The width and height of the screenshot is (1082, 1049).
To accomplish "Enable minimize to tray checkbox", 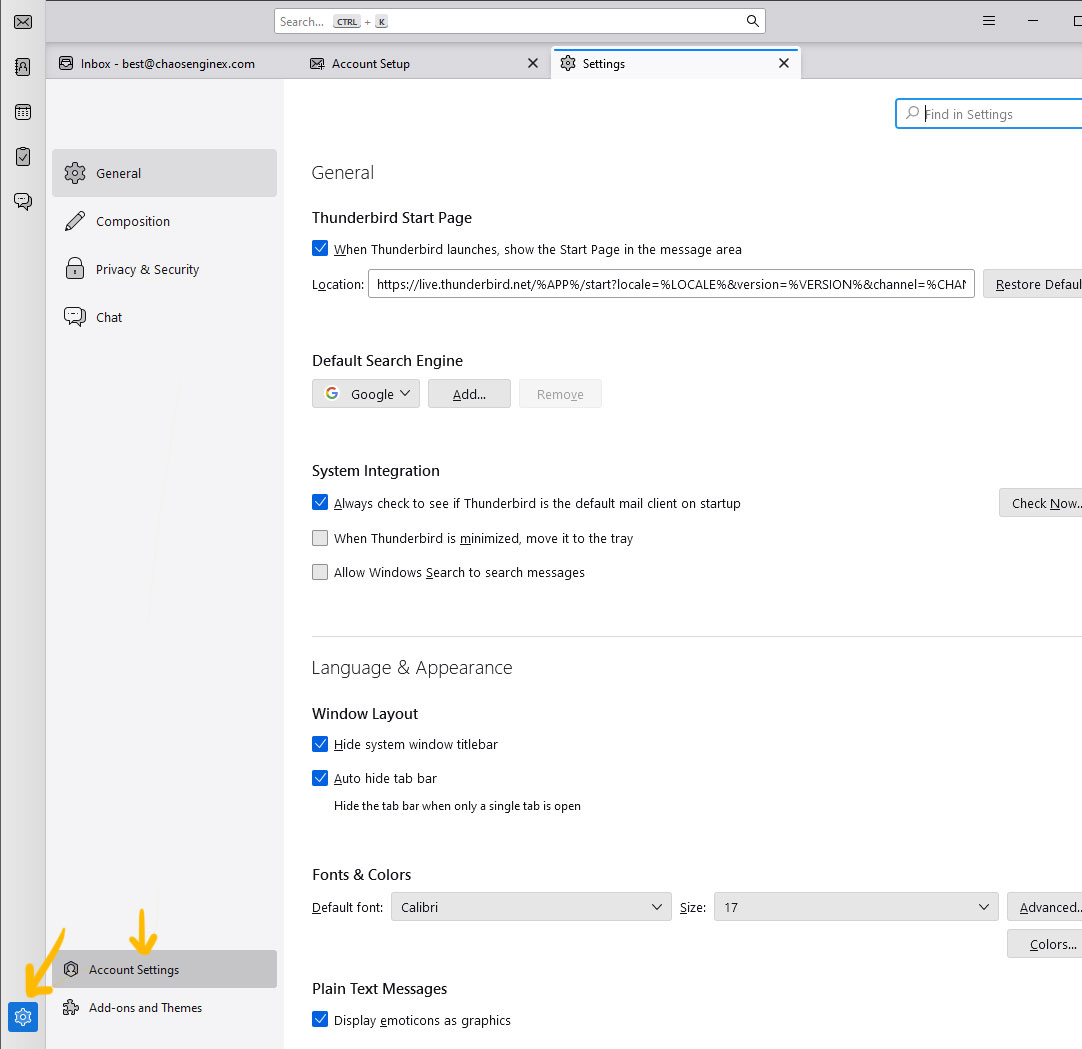I will pyautogui.click(x=320, y=538).
